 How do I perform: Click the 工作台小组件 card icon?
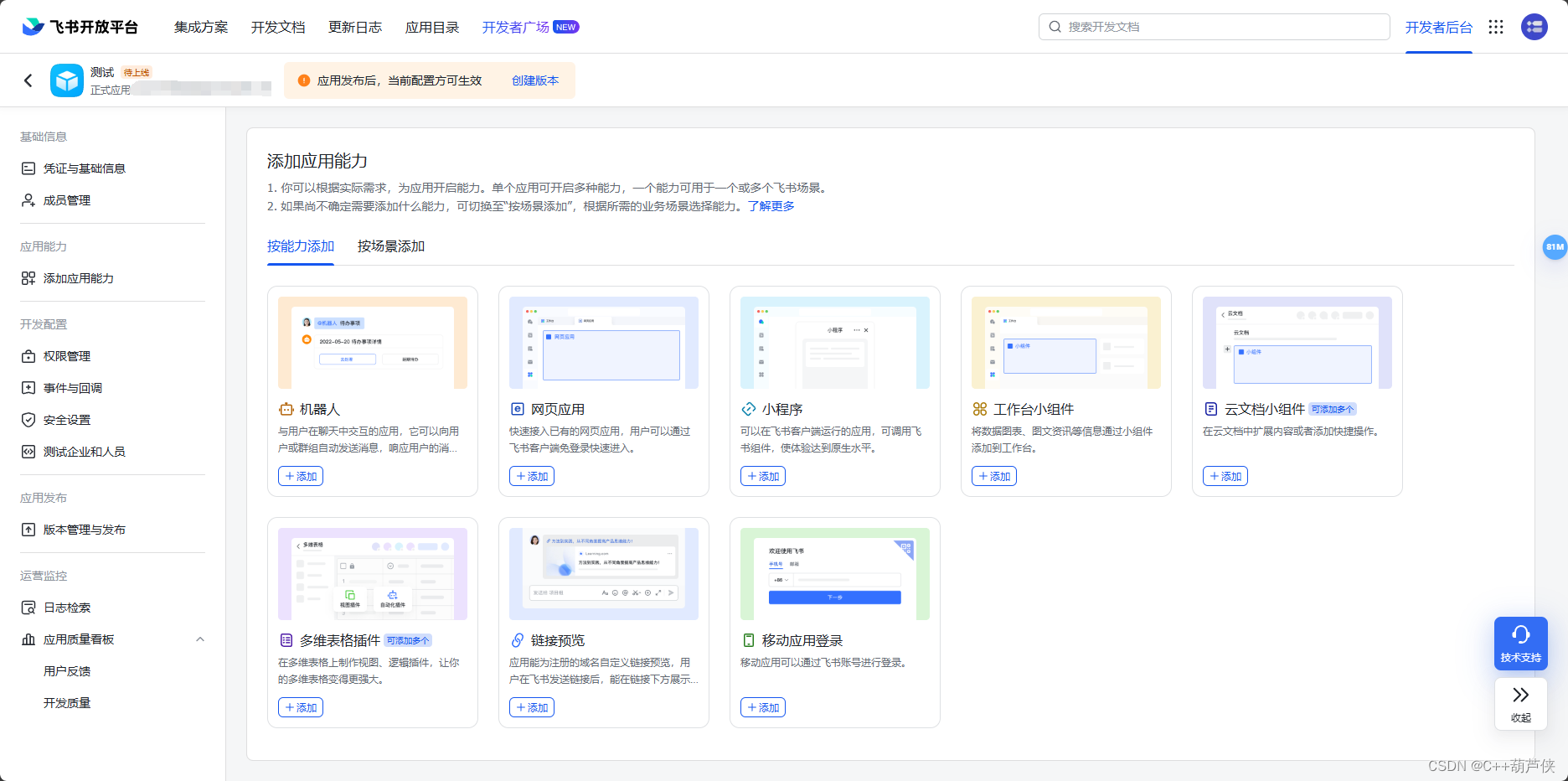[x=980, y=409]
